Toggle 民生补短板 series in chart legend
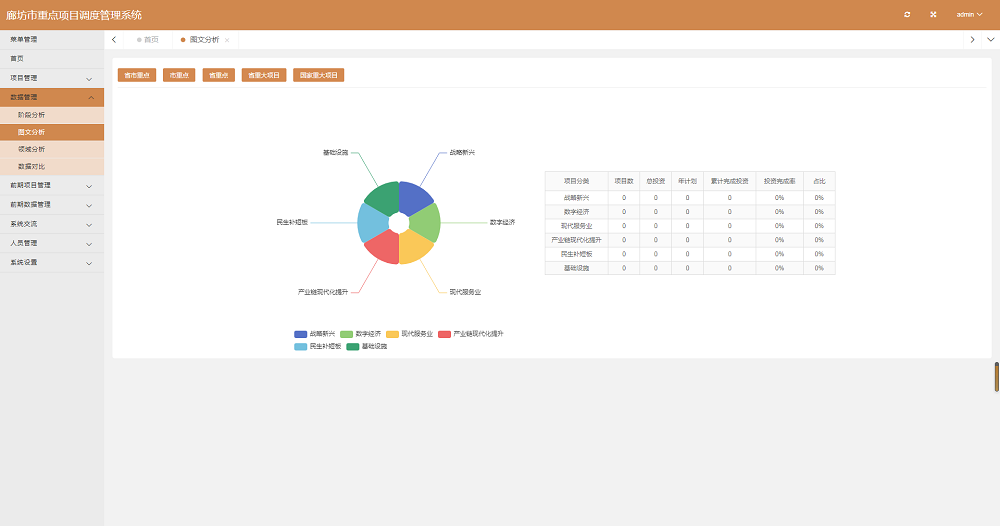1000x526 pixels. (x=317, y=346)
